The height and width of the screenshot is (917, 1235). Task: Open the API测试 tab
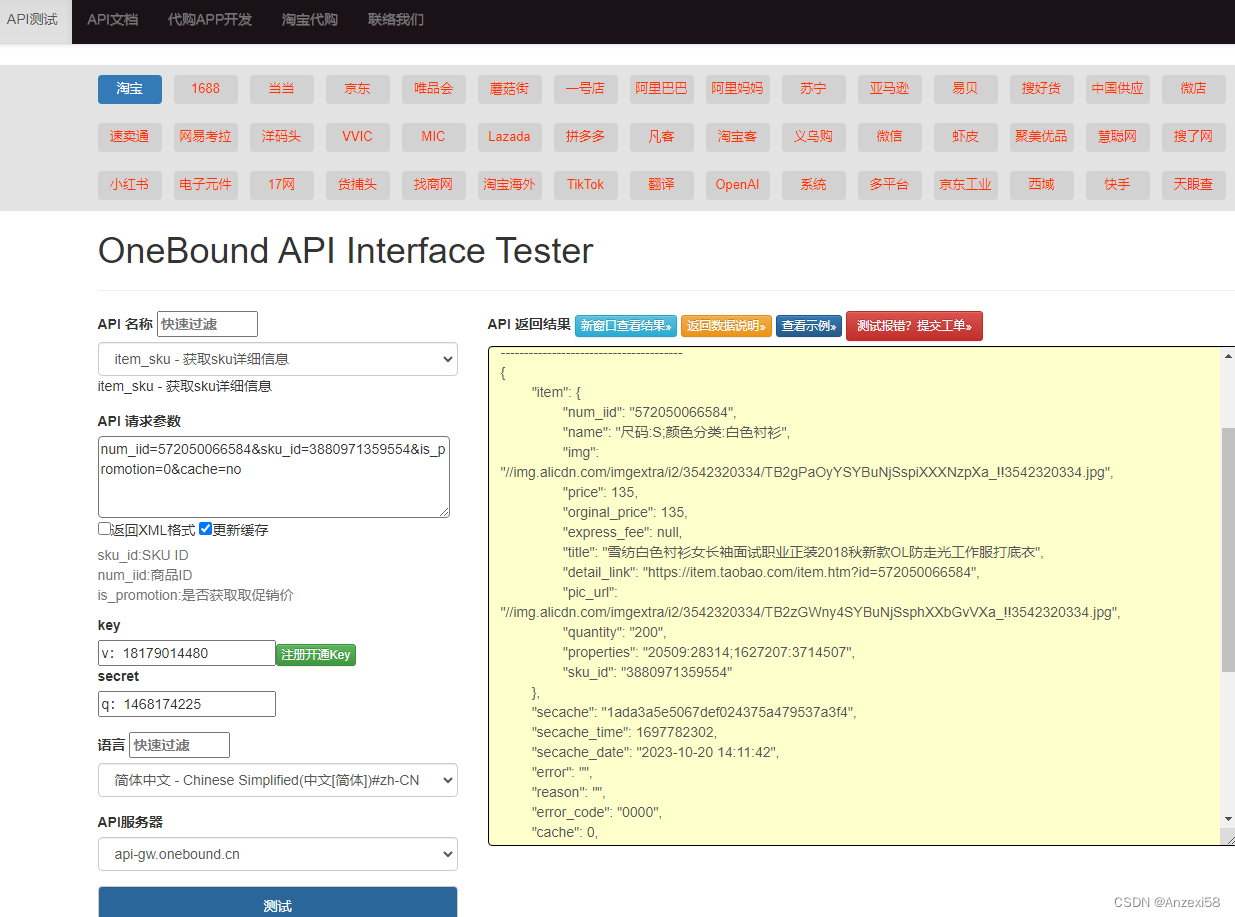coord(35,20)
